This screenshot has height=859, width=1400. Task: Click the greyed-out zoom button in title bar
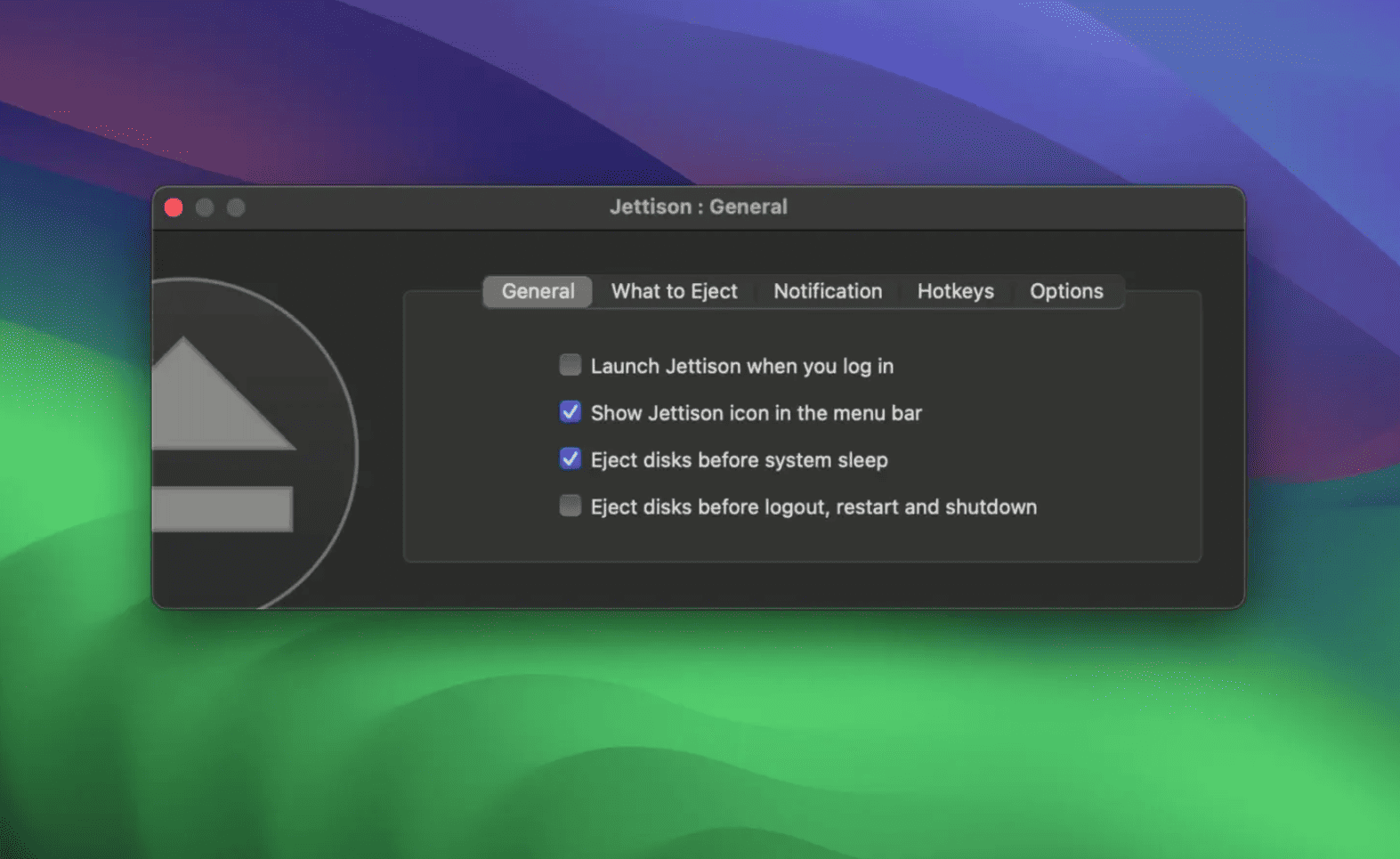pyautogui.click(x=236, y=207)
